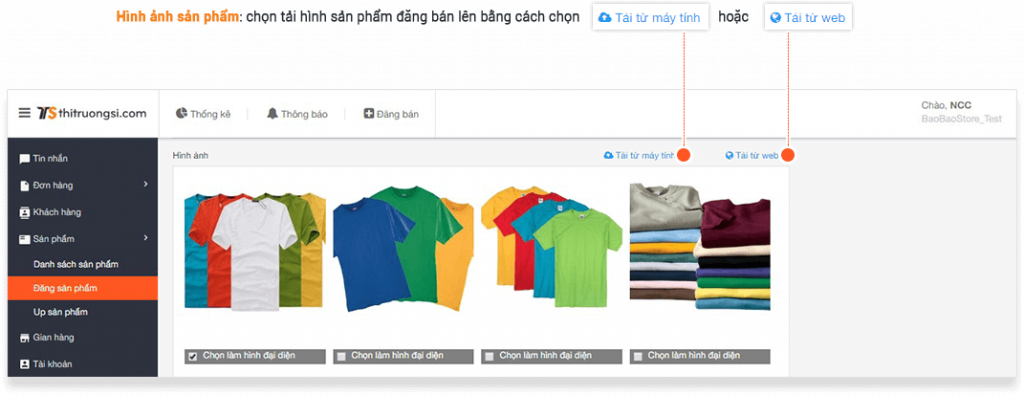This screenshot has height=395, width=1024.
Task: Click the Đăng bán plus icon
Action: 369,114
